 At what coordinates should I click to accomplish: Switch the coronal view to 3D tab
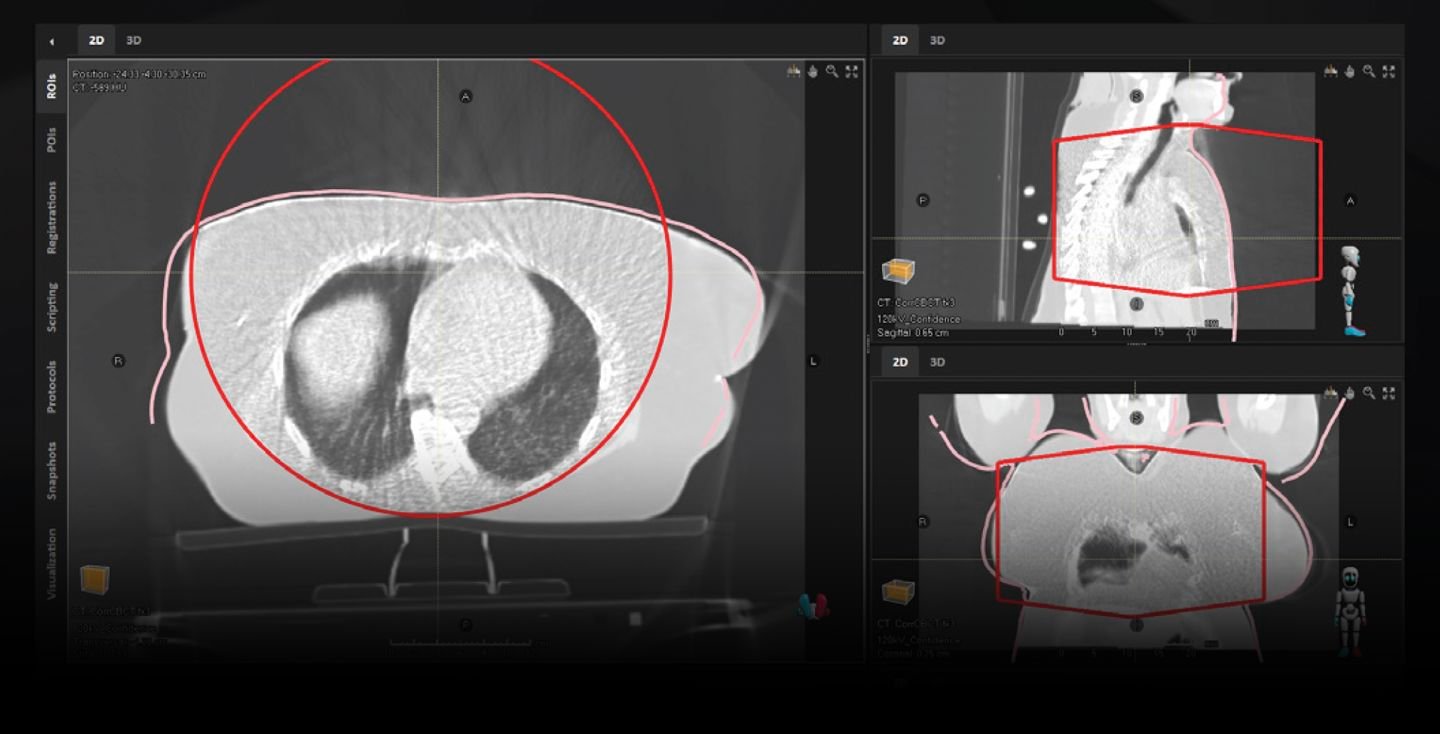937,362
